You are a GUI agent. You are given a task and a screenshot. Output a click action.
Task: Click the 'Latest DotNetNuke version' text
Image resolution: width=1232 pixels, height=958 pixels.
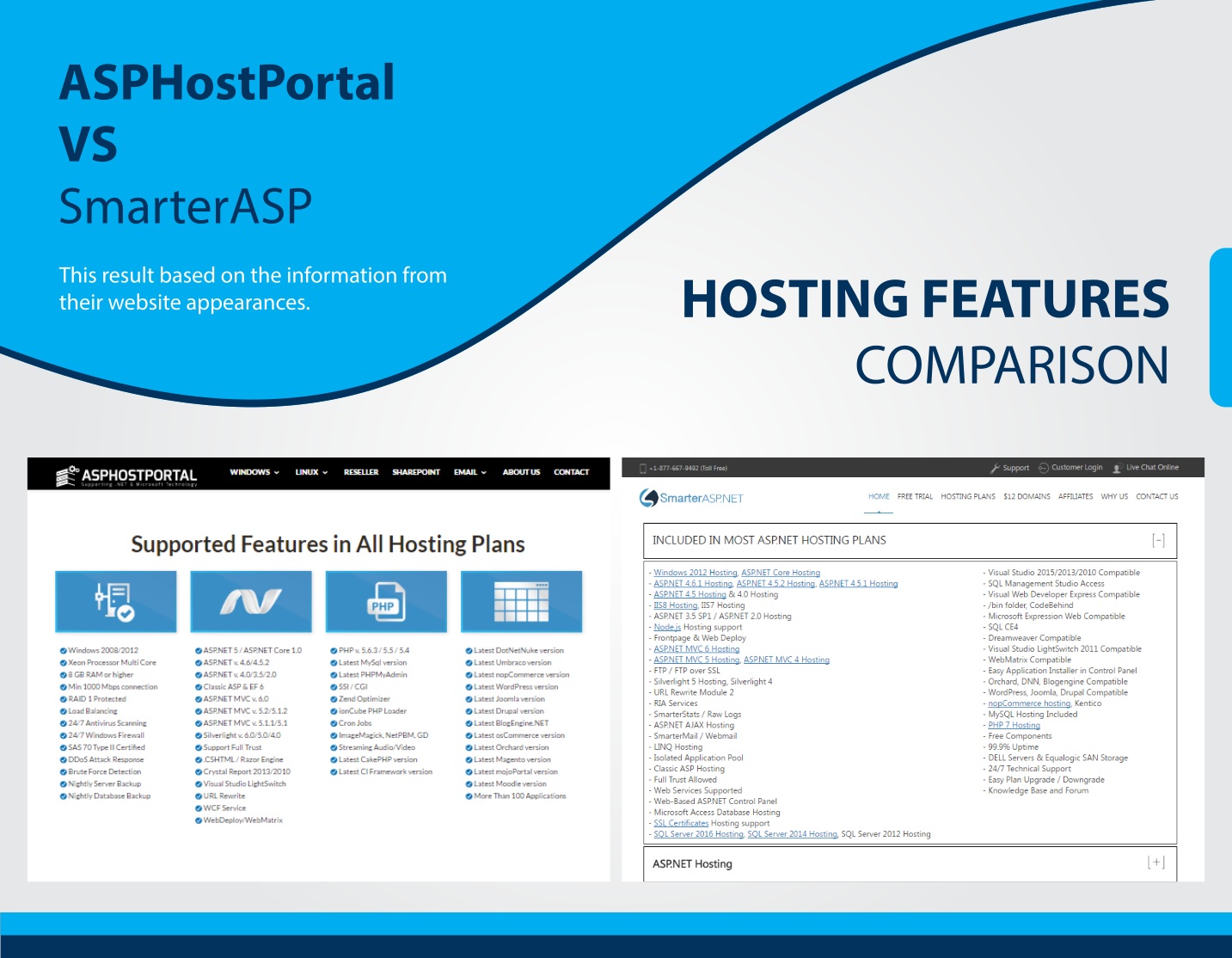tap(518, 651)
